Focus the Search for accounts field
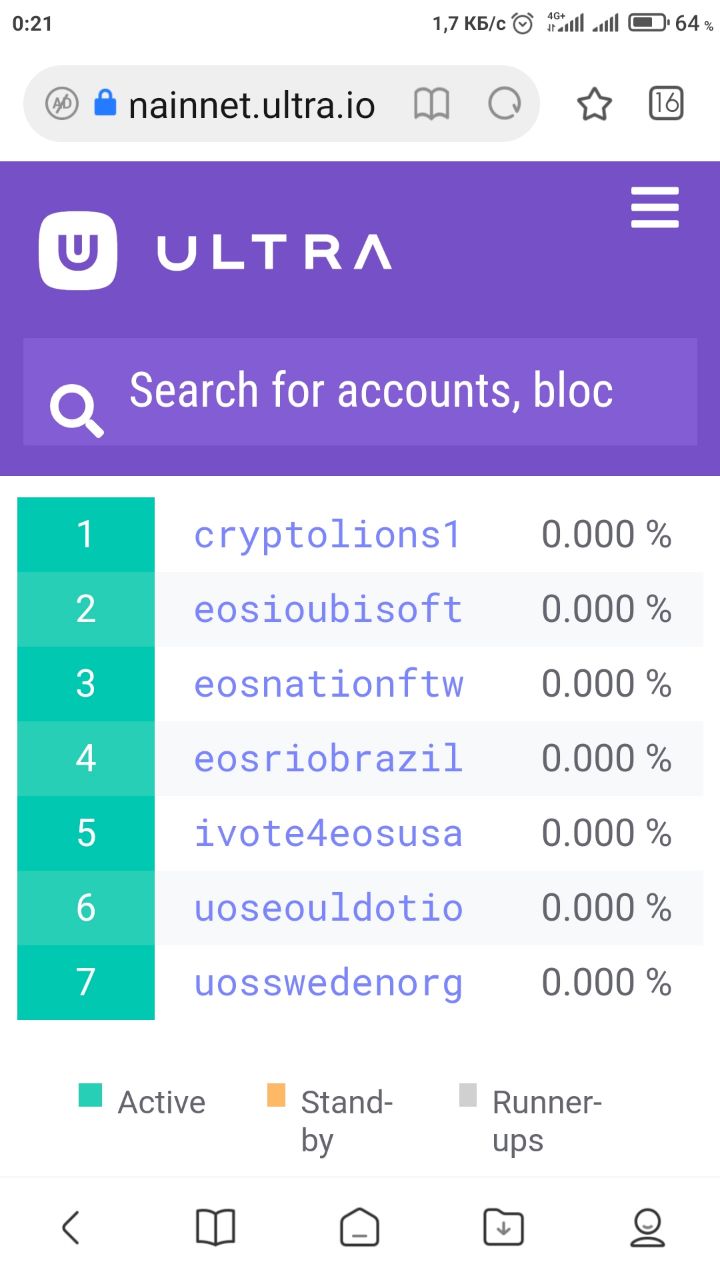 pyautogui.click(x=360, y=391)
